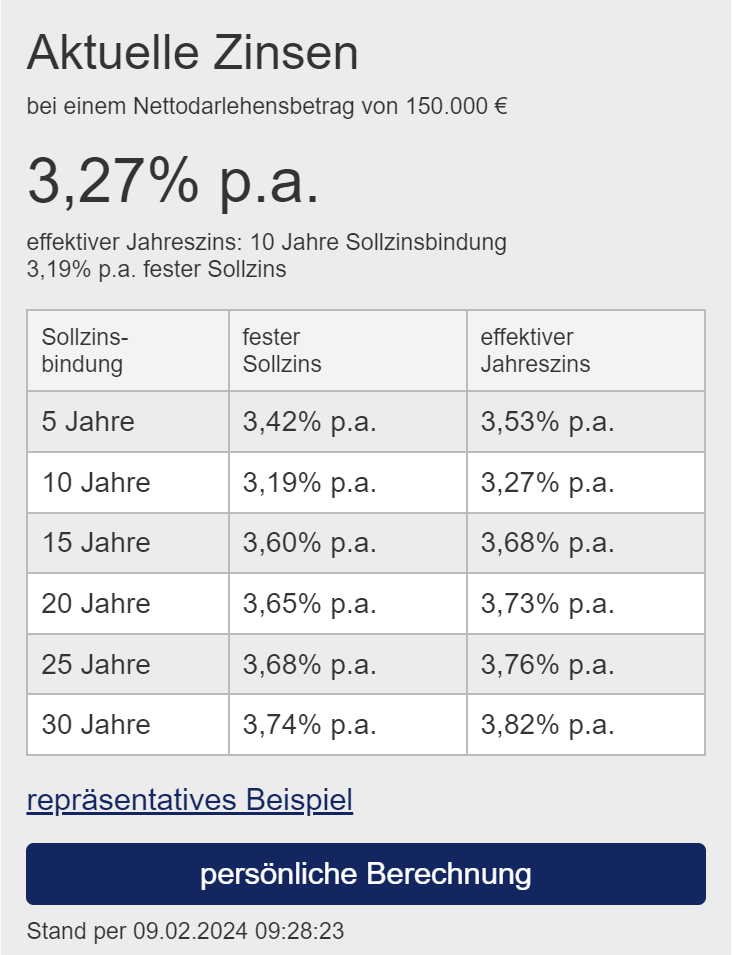This screenshot has width=732, height=955.
Task: Select the "10 Jahre" row label
Action: 96,483
